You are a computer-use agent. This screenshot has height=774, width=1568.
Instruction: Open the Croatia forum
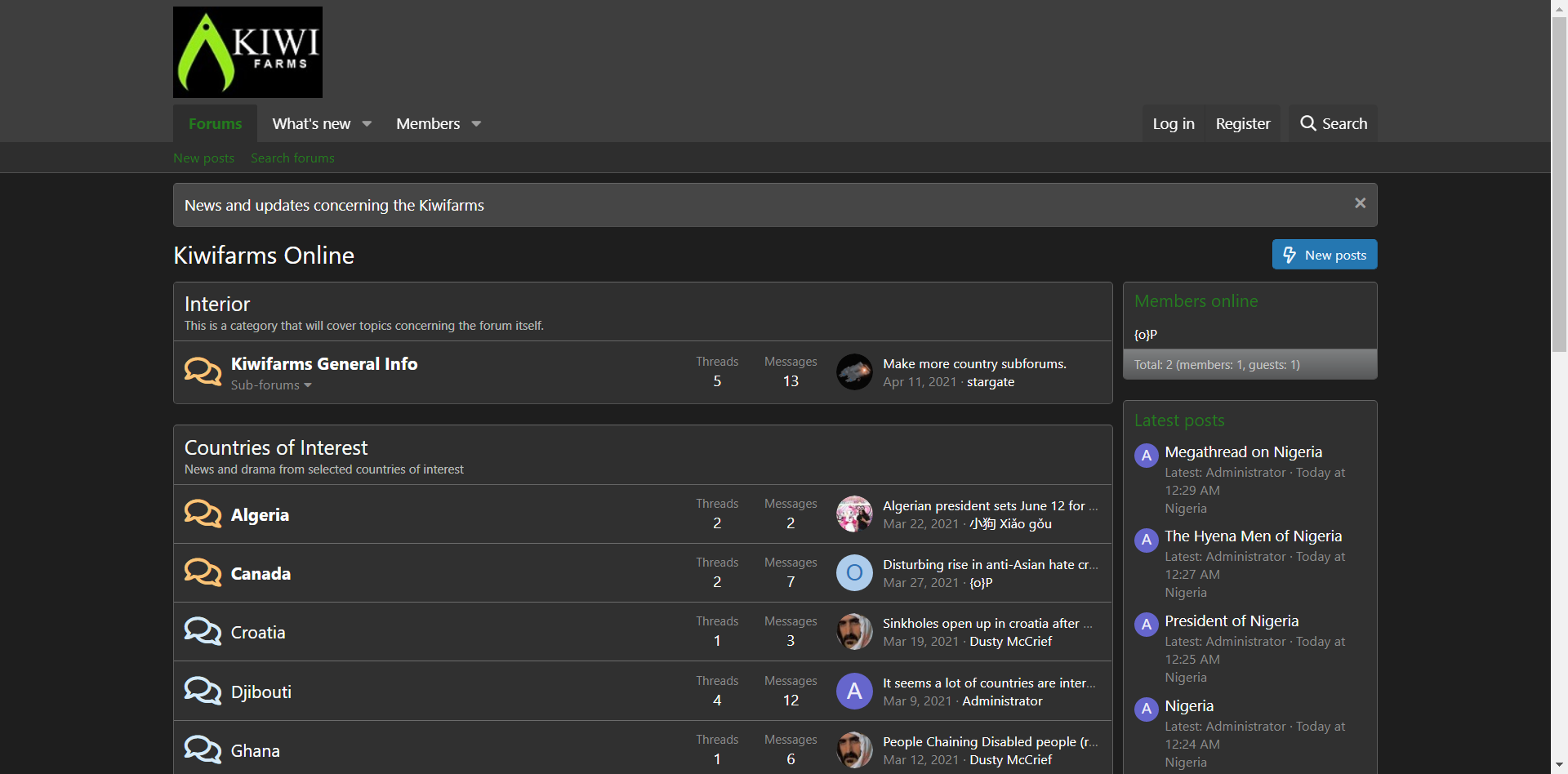click(258, 633)
